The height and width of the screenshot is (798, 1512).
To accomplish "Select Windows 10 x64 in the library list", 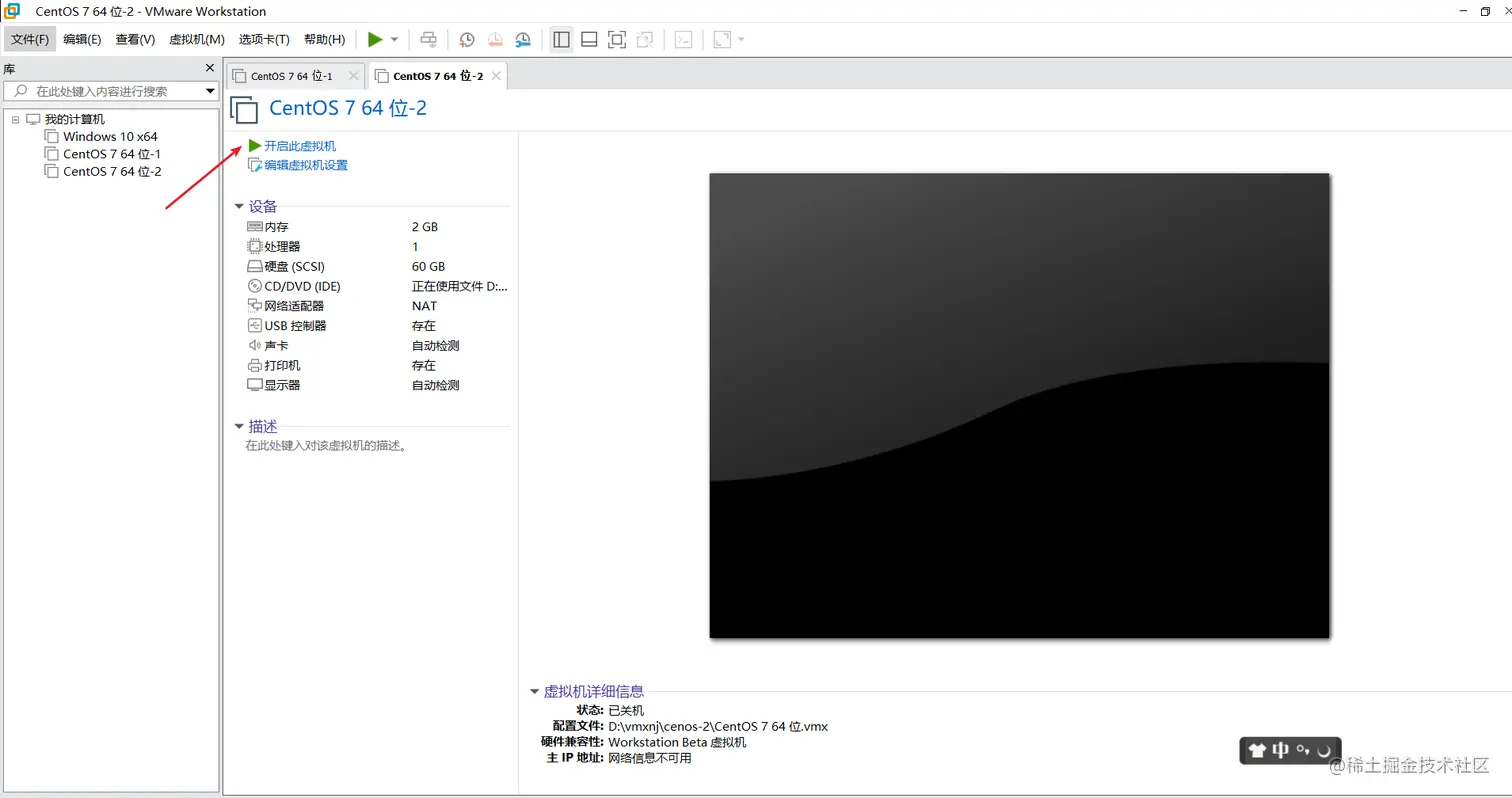I will tap(110, 136).
